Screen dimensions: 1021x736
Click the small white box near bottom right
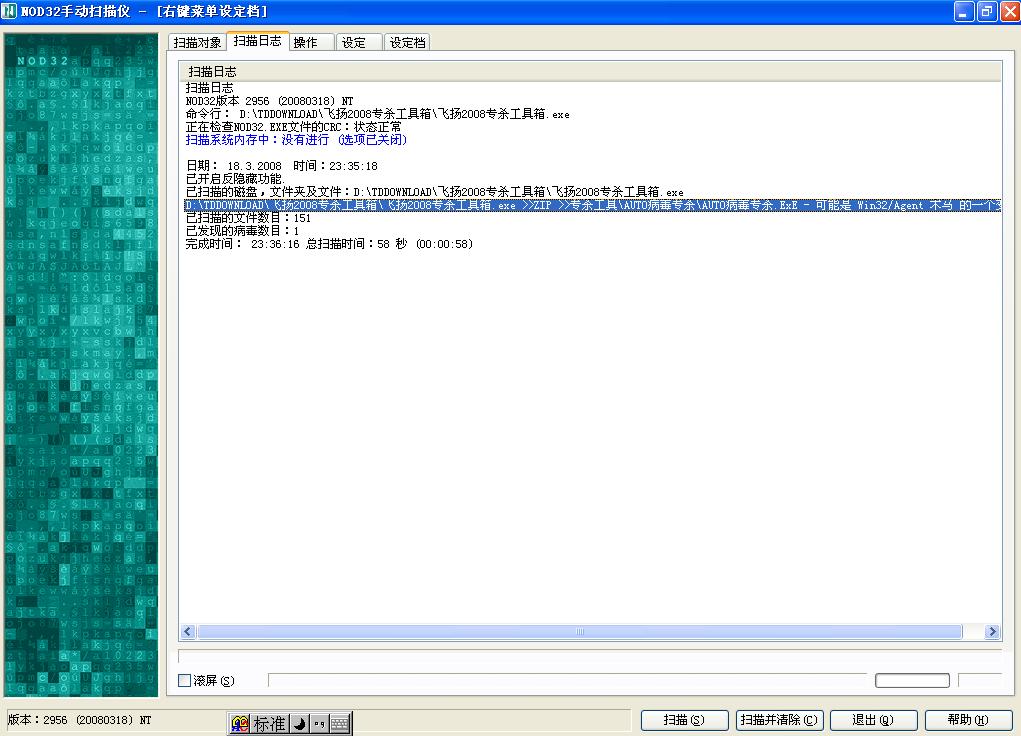[912, 681]
